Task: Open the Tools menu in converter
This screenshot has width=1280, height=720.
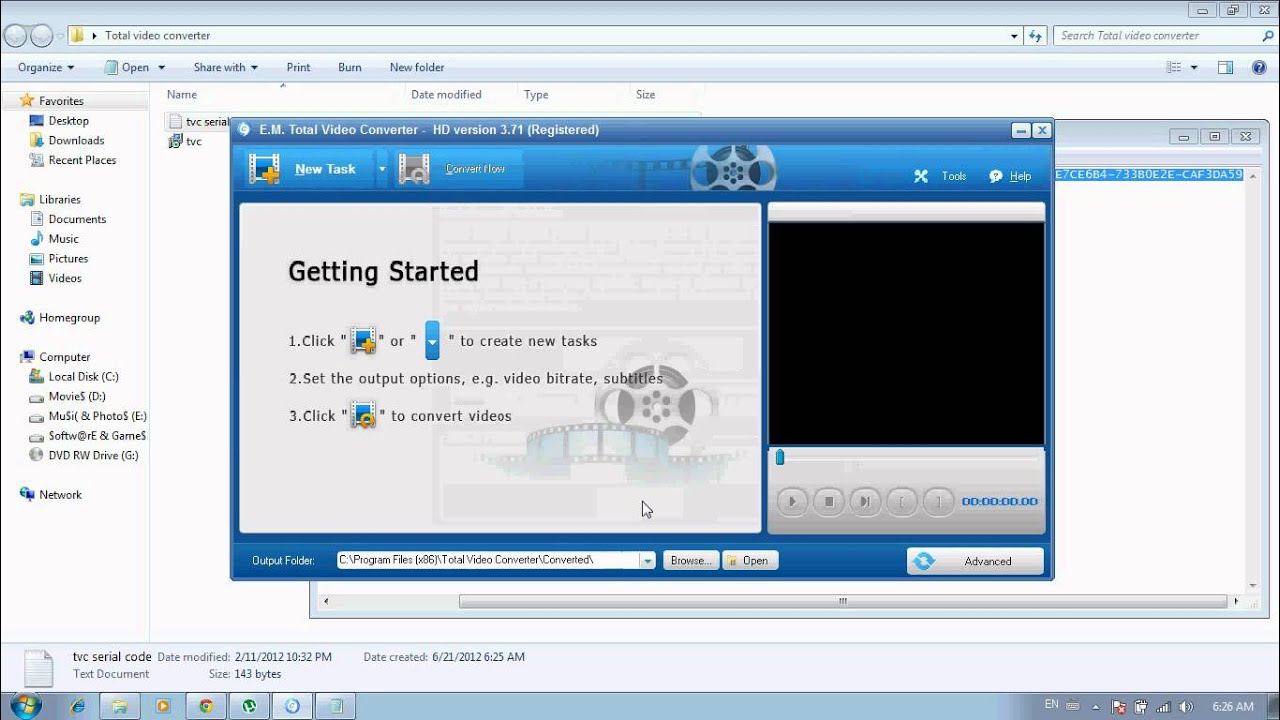Action: (941, 176)
